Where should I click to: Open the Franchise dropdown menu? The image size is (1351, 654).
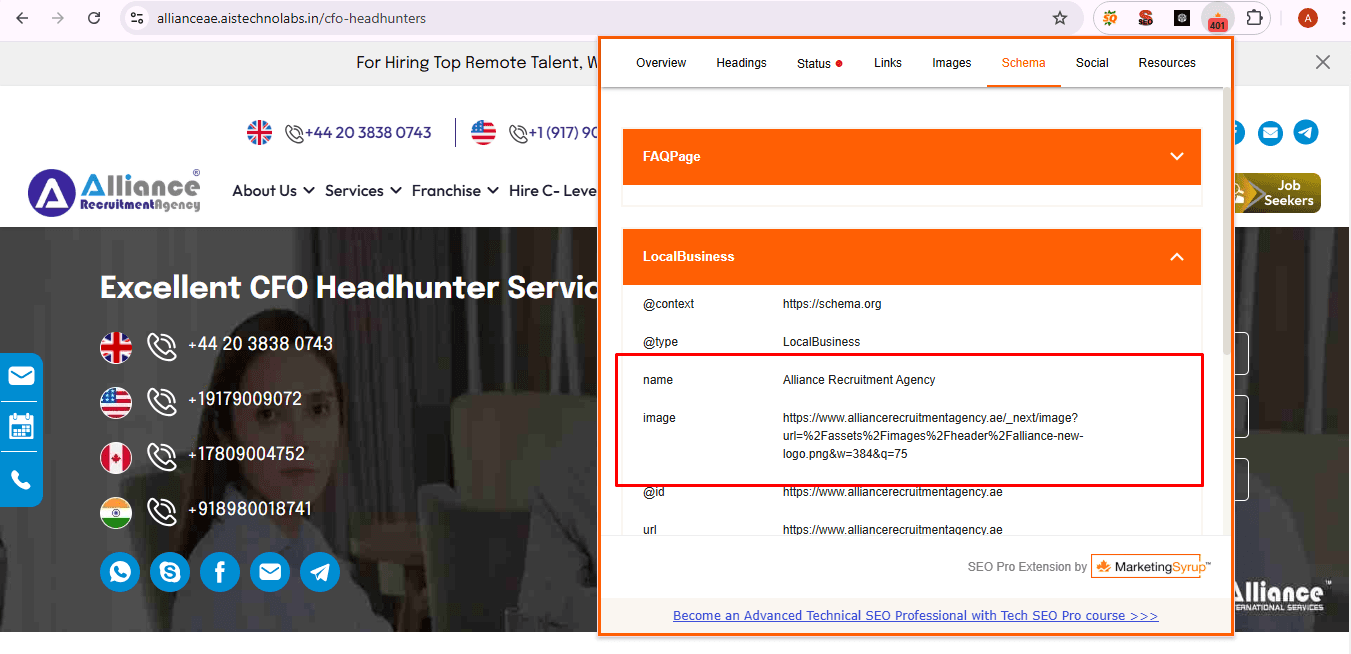click(x=455, y=190)
